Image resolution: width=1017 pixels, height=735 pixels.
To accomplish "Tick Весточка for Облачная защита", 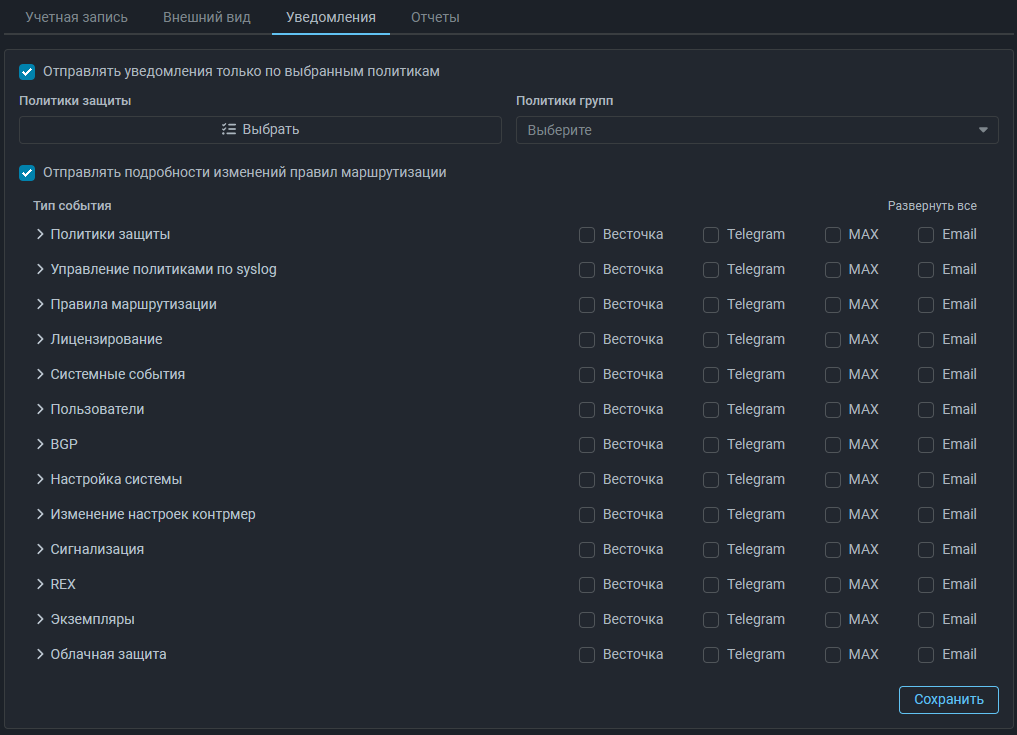I will 587,655.
